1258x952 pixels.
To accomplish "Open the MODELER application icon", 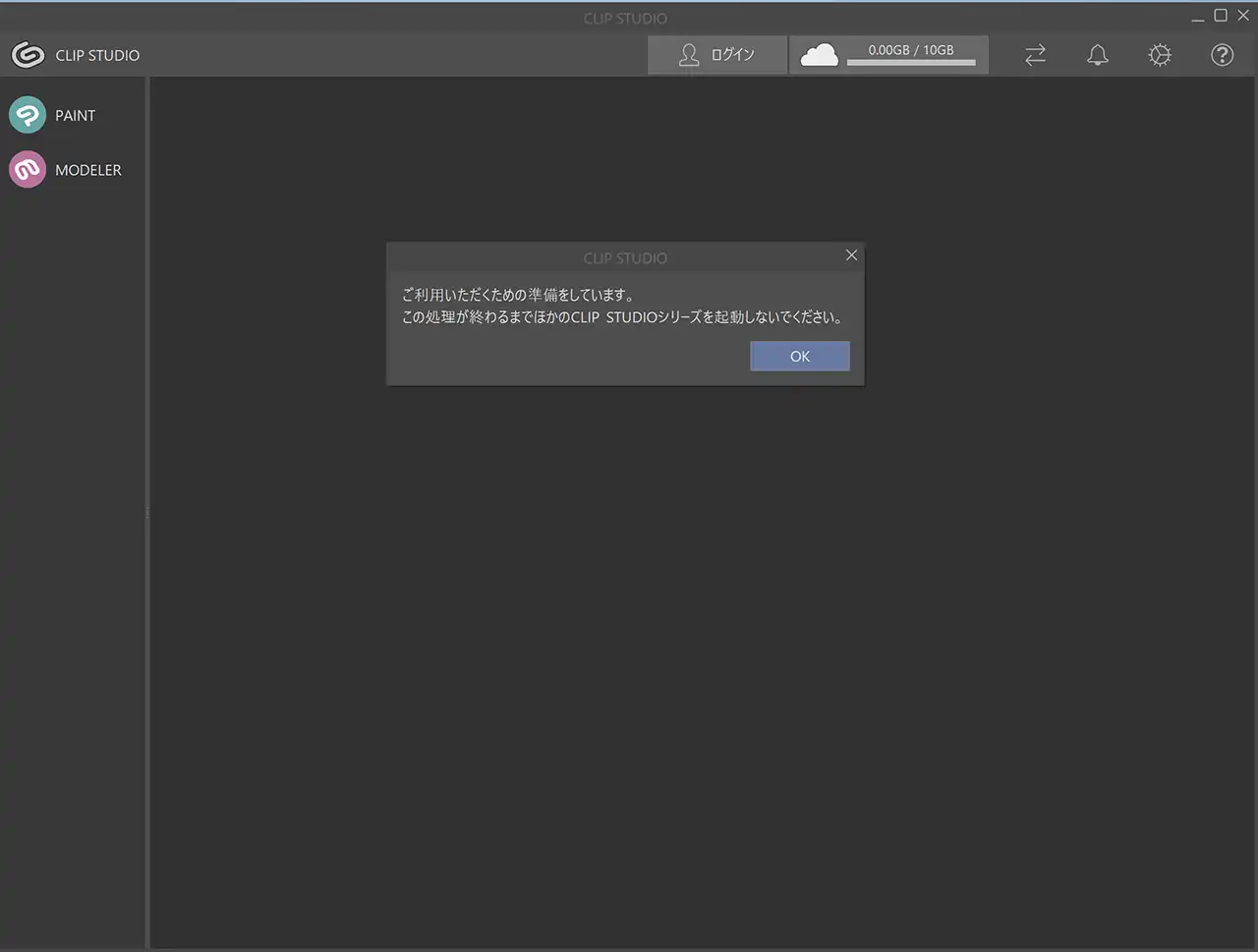I will pyautogui.click(x=28, y=170).
